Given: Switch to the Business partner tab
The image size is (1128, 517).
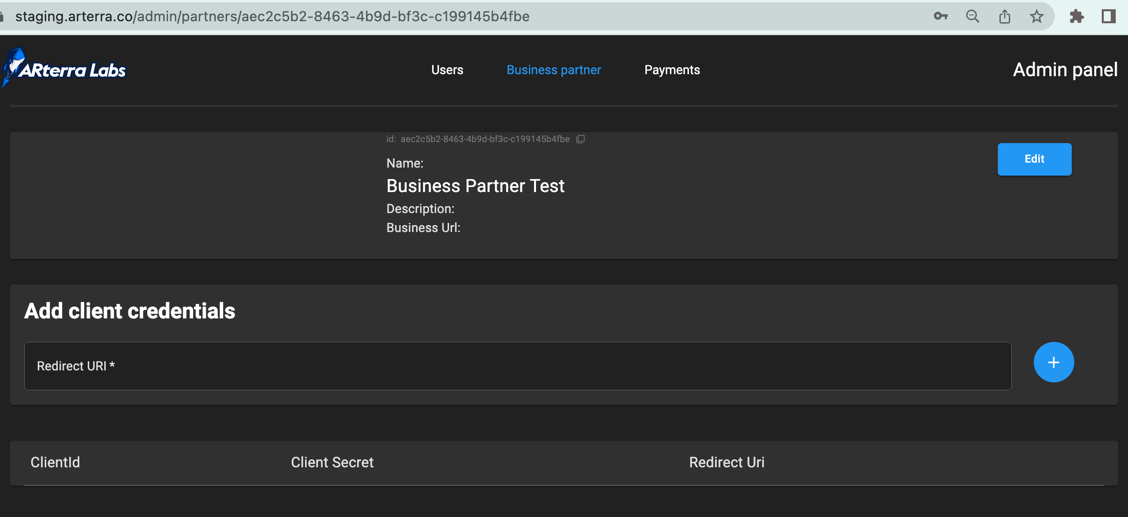Looking at the screenshot, I should [554, 70].
